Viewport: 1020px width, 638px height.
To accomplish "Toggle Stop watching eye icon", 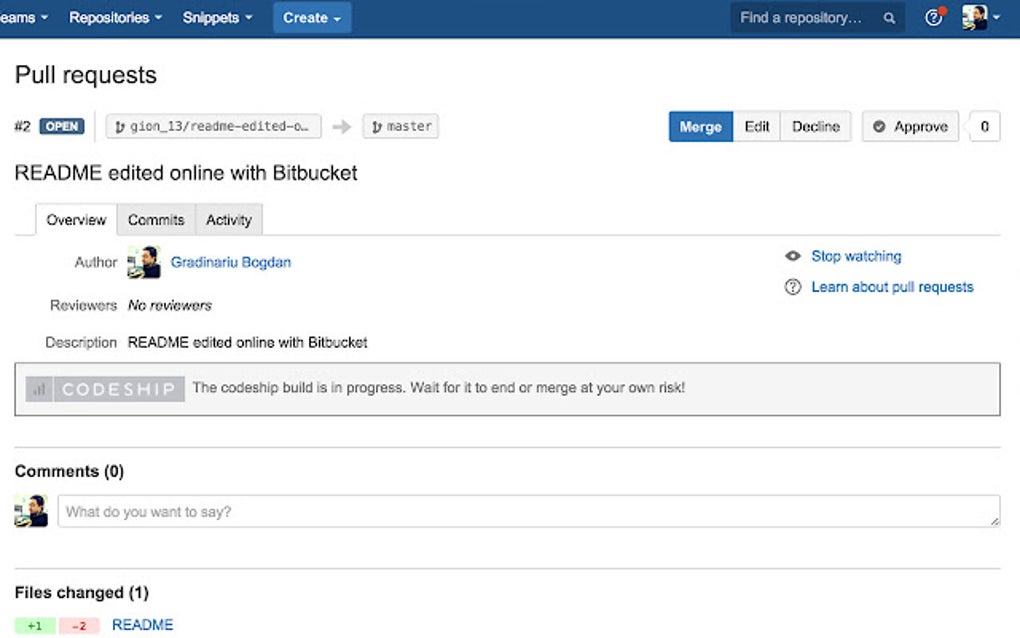I will point(793,256).
